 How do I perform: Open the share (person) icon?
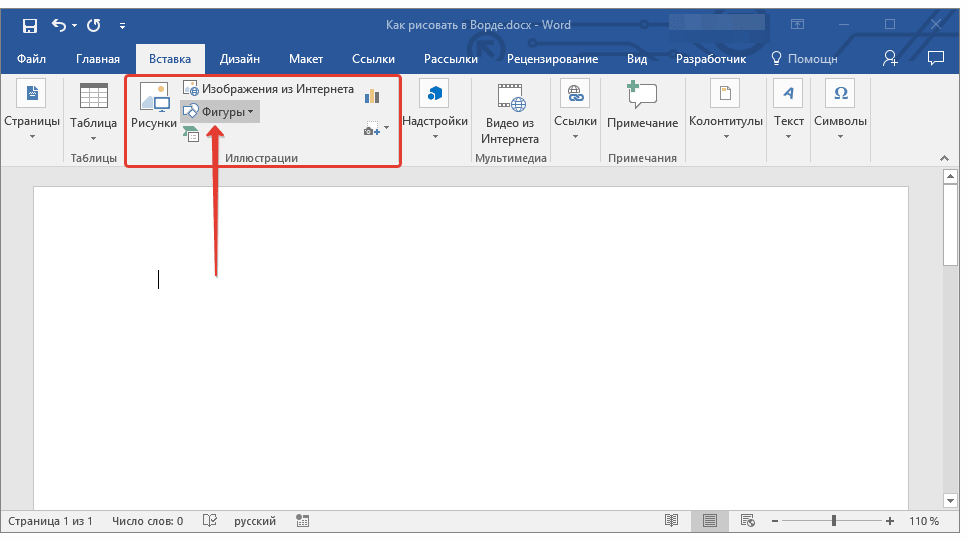click(890, 59)
